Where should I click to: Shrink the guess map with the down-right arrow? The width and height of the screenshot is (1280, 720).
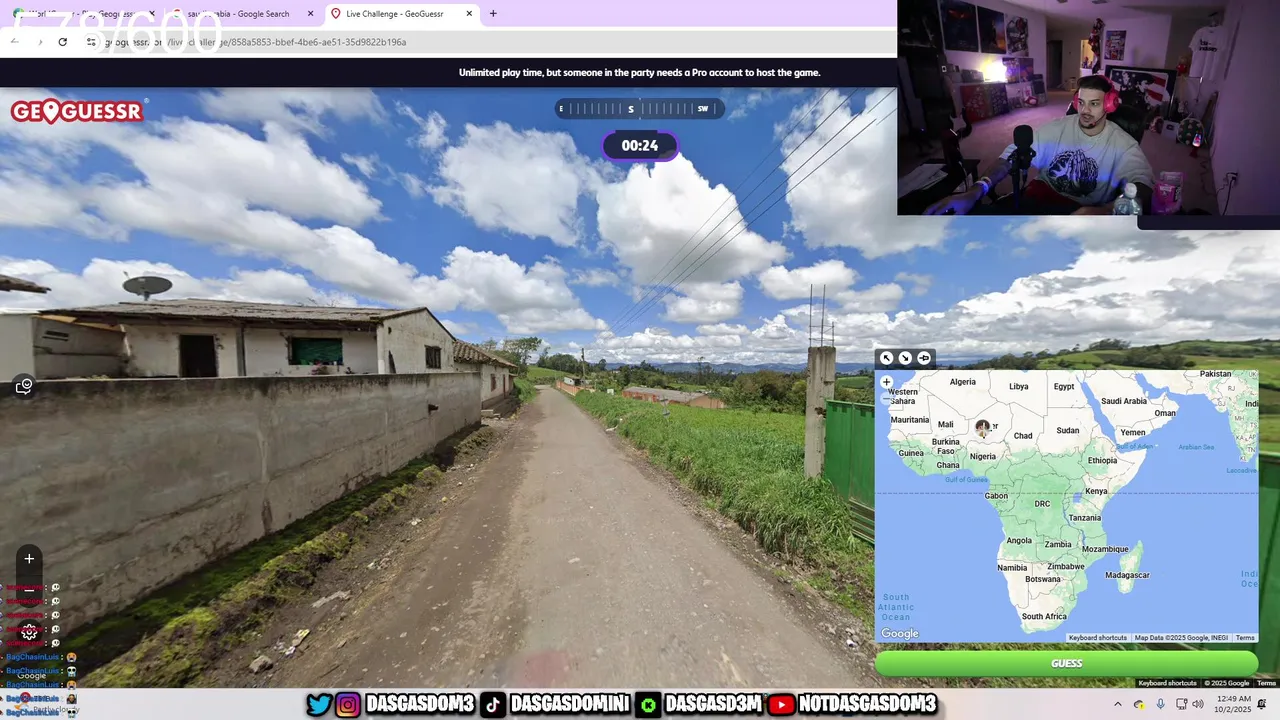[905, 358]
